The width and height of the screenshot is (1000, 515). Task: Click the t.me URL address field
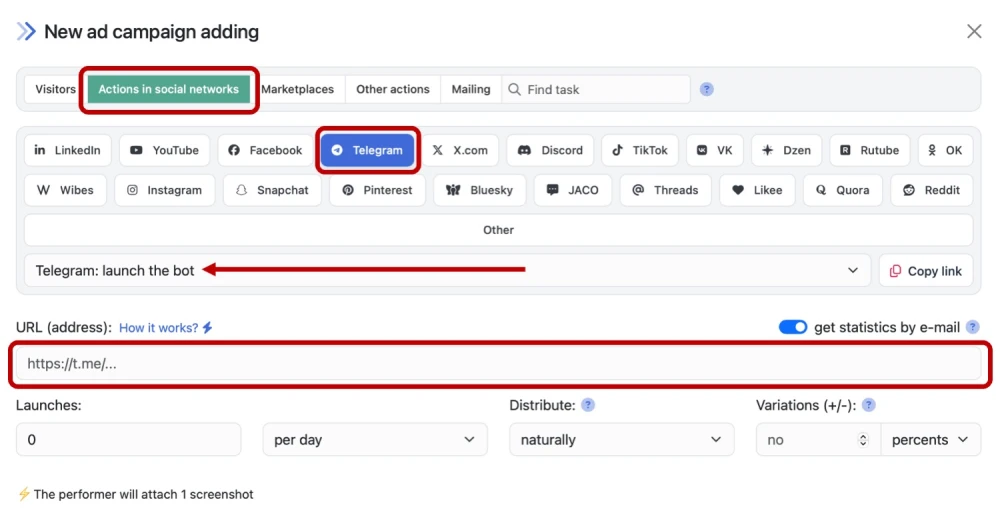click(500, 364)
